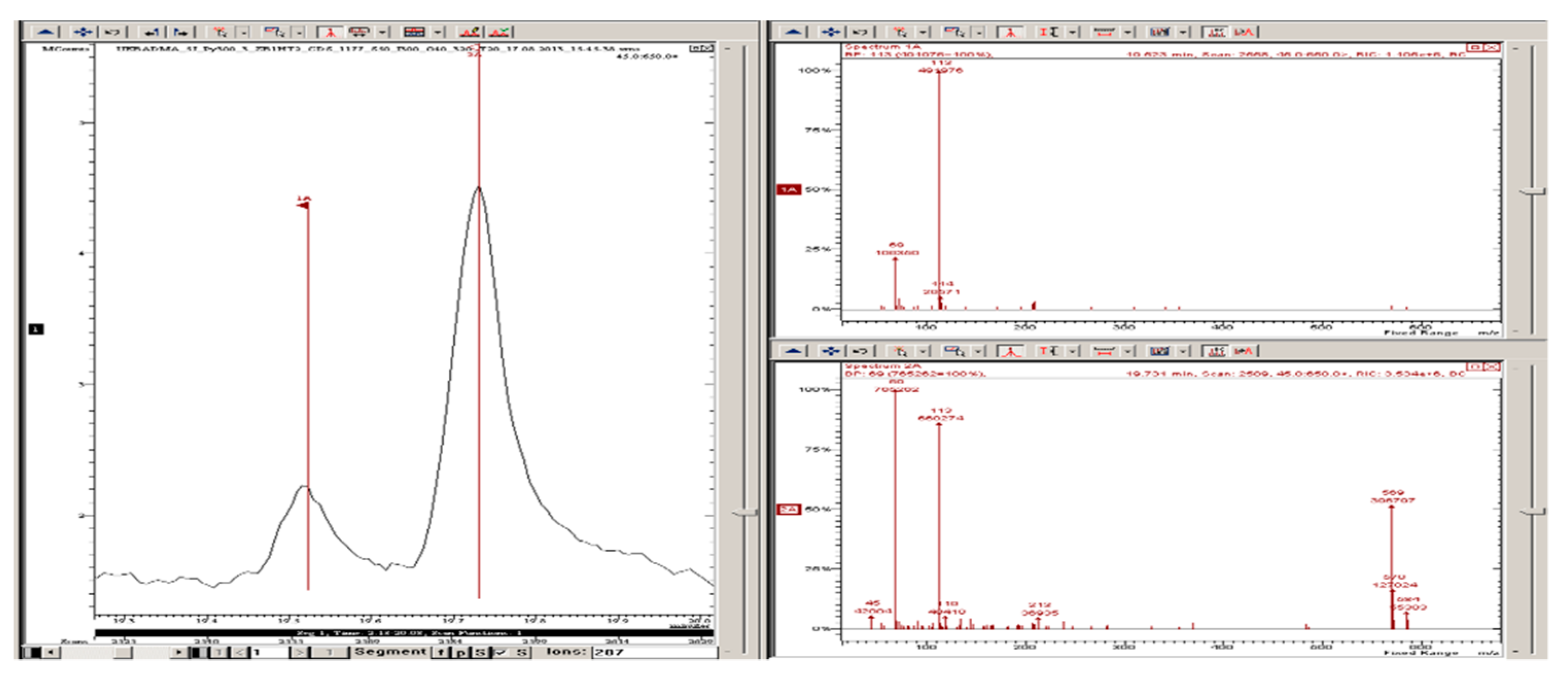Click the library search icon in Spectrum 1A toolbar
The height and width of the screenshot is (678, 1568).
click(1159, 32)
